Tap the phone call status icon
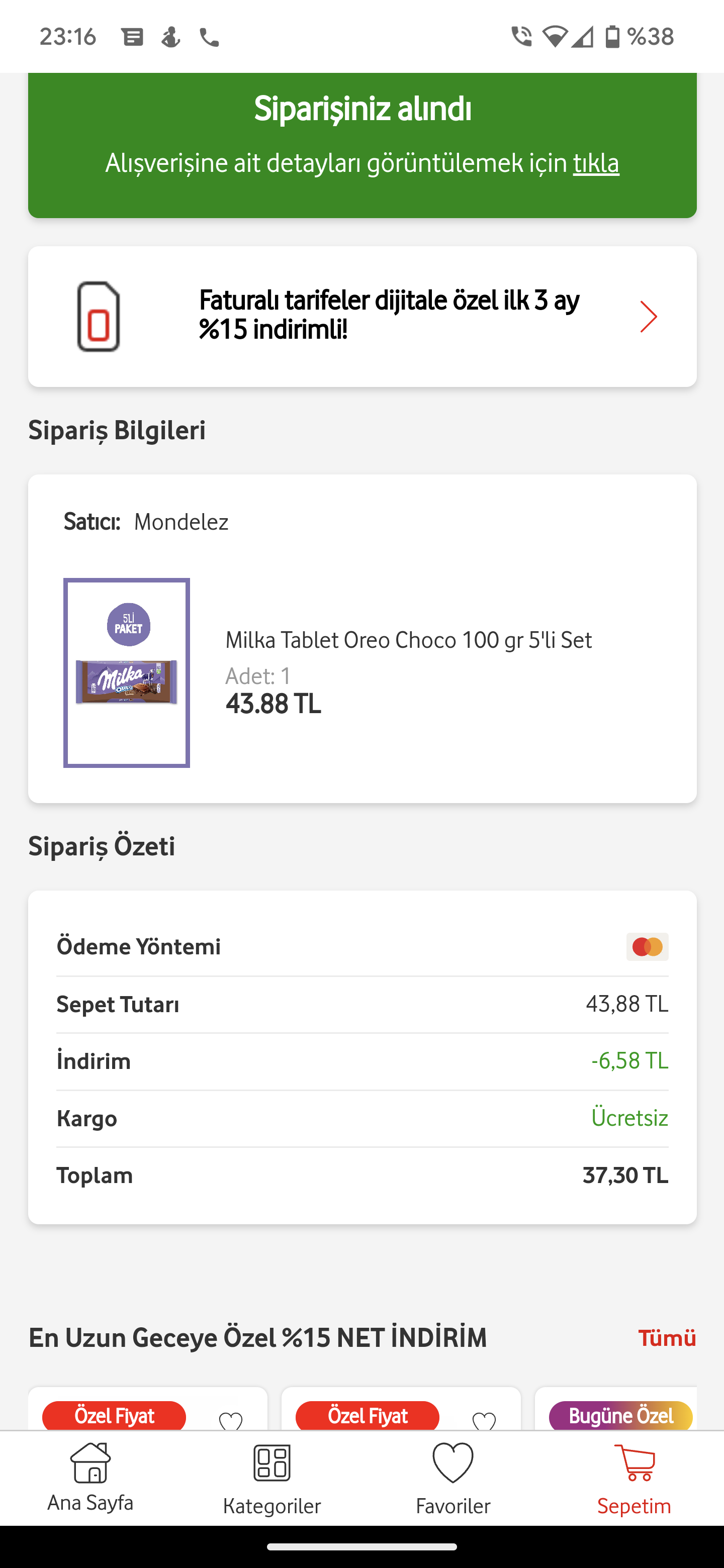The image size is (724, 1568). 210,38
